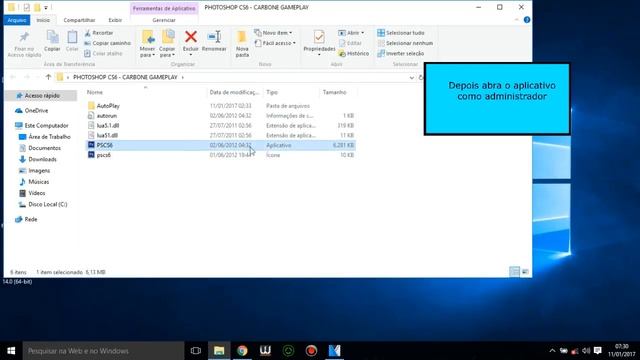Open address bar history dropdown
The width and height of the screenshot is (640, 360).
[x=411, y=77]
